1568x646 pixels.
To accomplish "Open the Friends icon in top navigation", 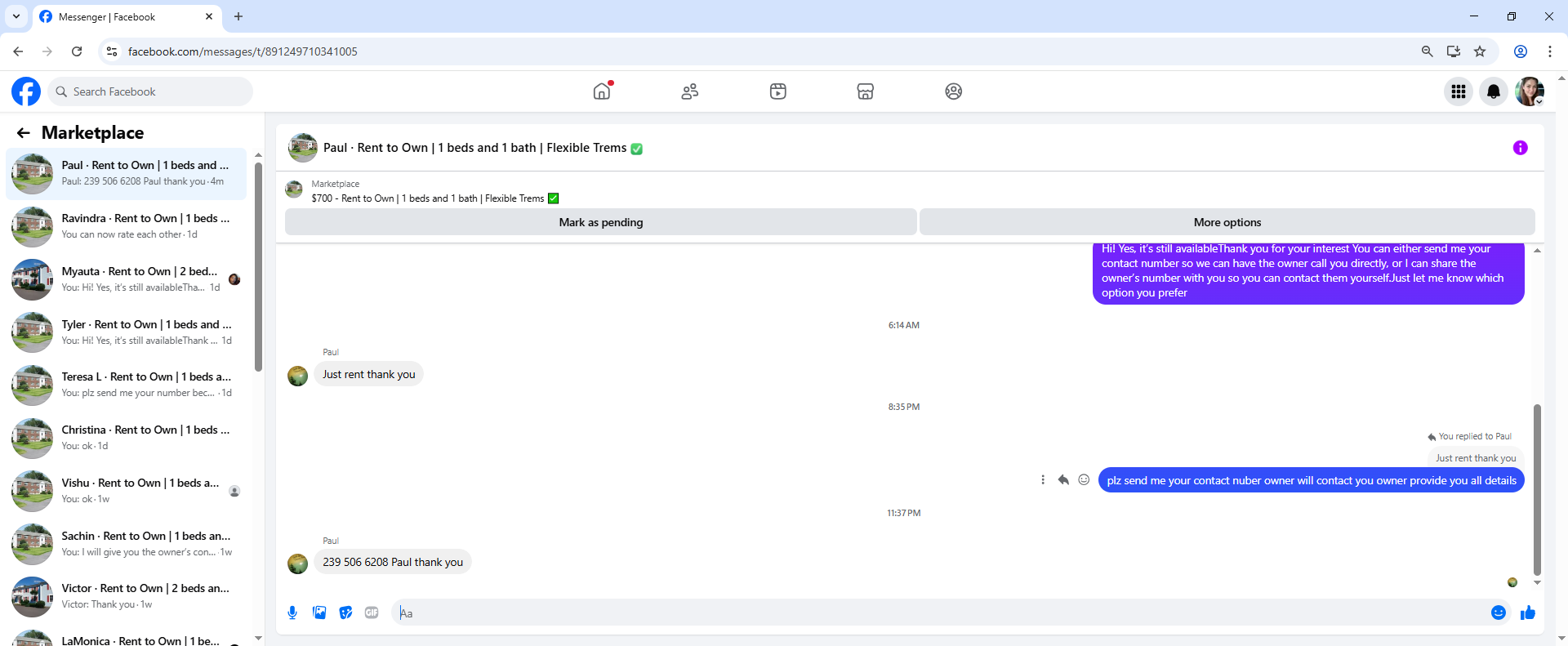I will click(690, 91).
